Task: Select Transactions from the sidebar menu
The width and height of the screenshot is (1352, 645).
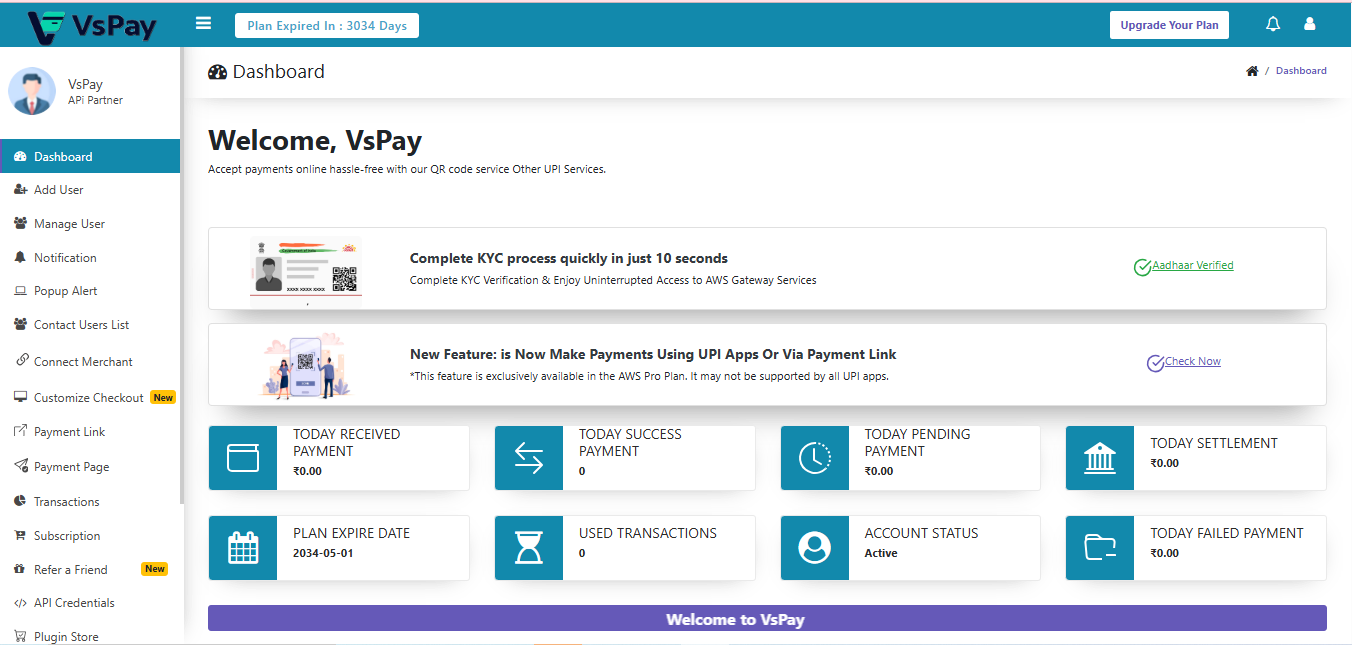Action: (x=66, y=502)
